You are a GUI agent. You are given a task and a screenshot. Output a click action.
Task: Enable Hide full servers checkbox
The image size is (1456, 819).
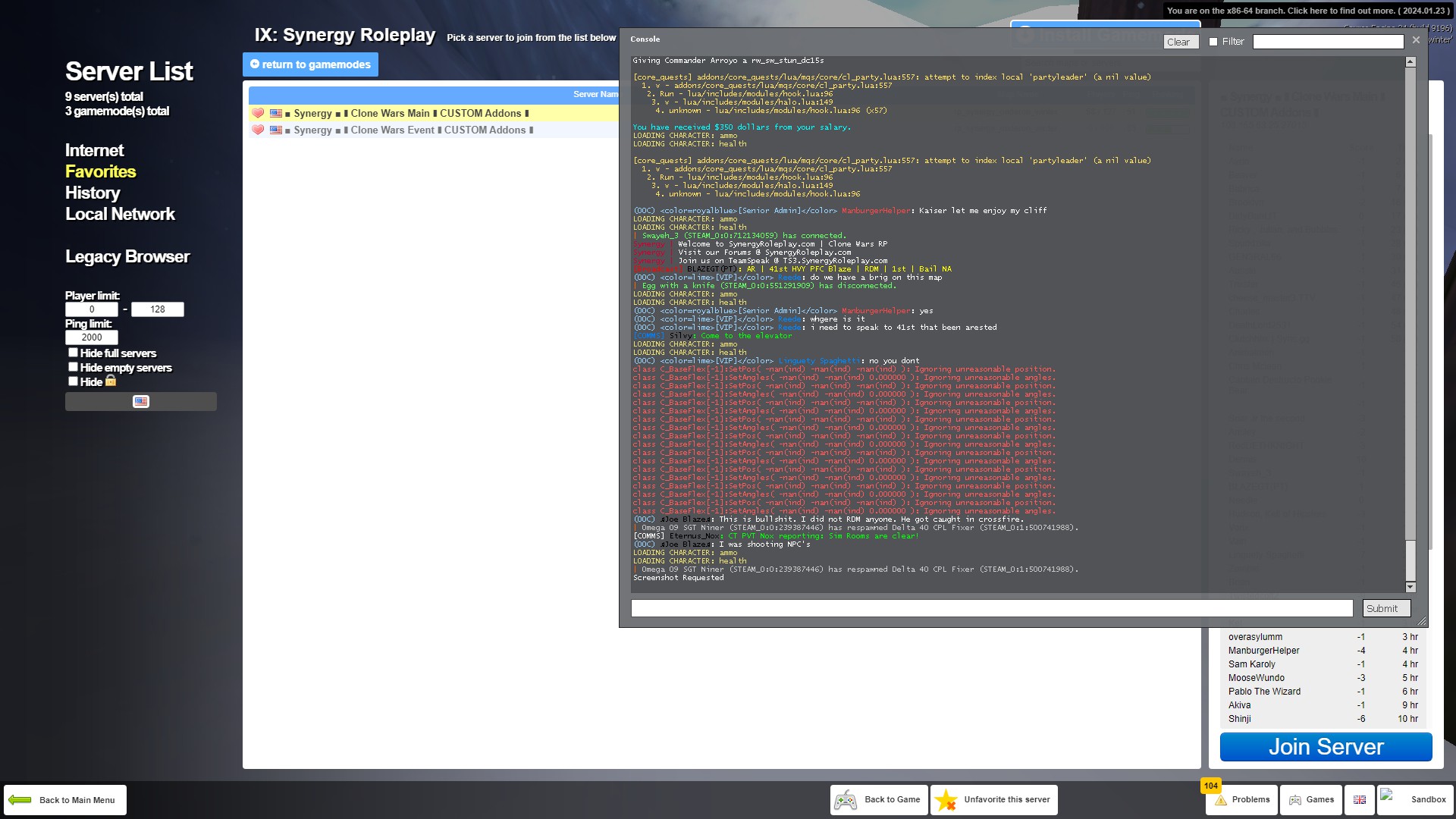pyautogui.click(x=73, y=353)
